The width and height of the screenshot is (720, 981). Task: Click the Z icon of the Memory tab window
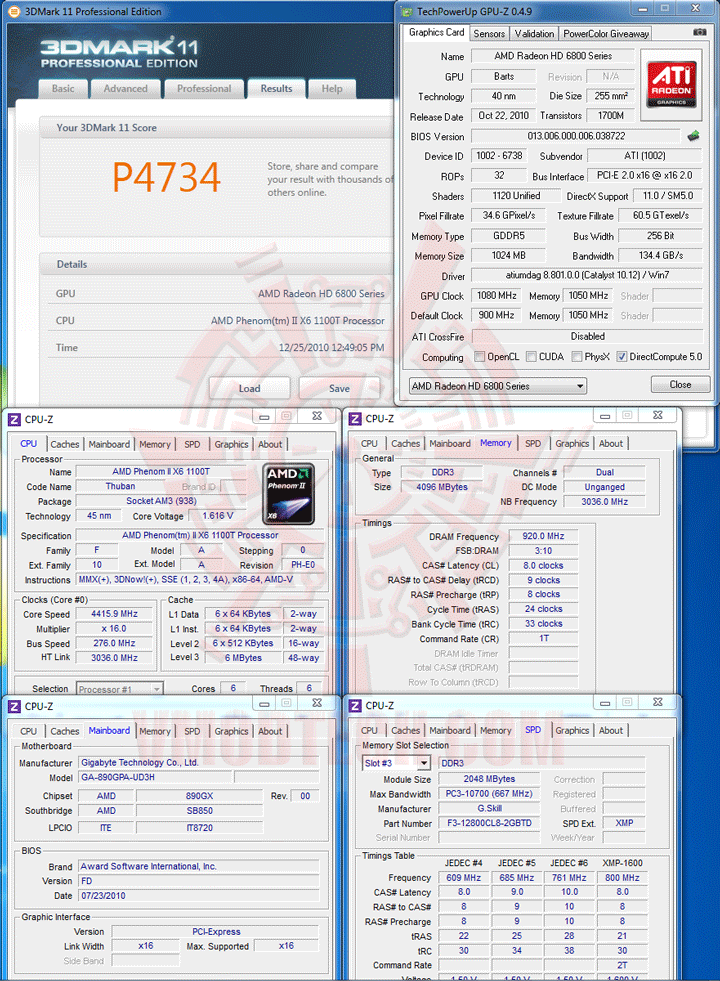tap(355, 419)
